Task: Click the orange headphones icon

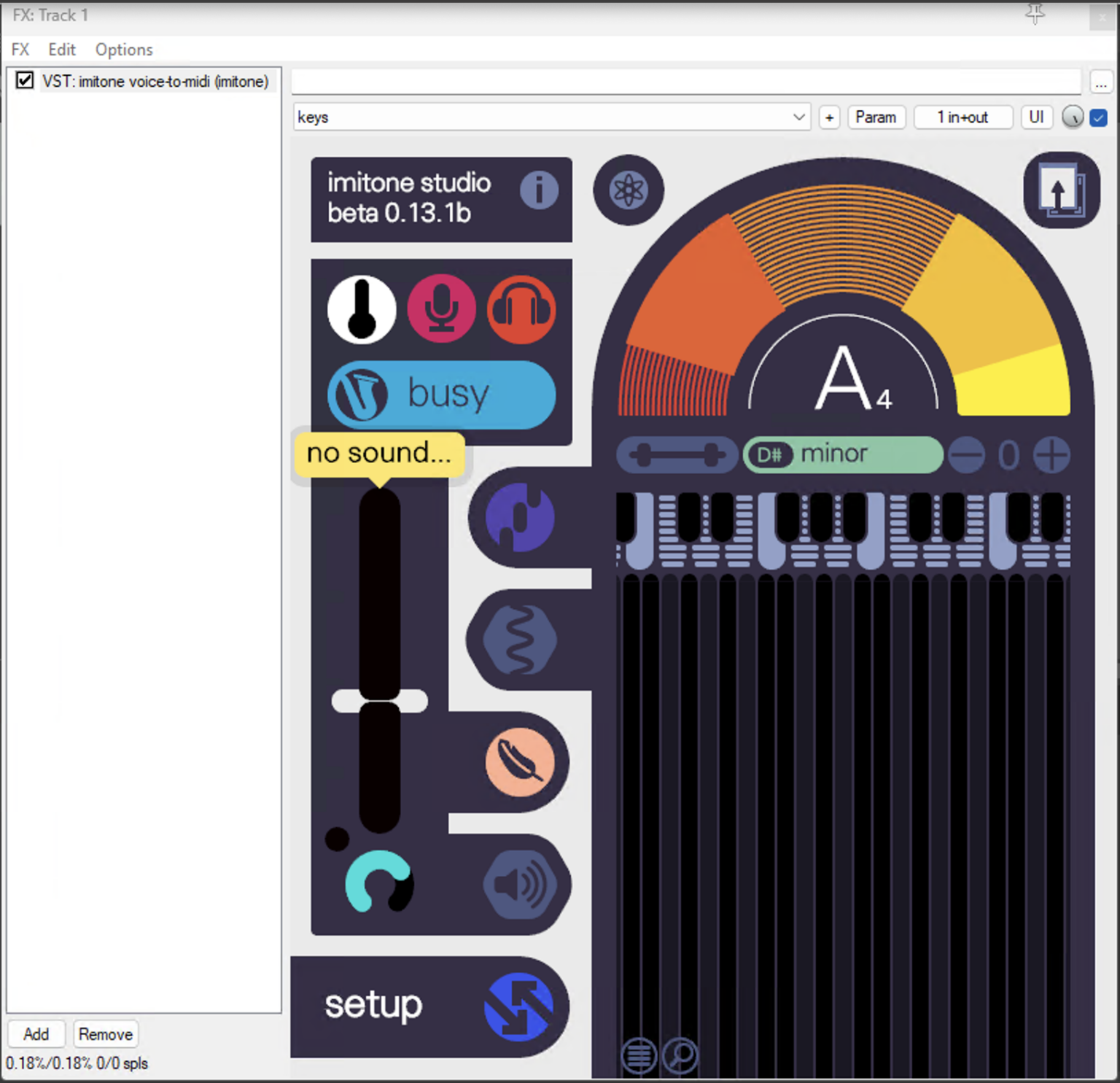Action: click(521, 309)
